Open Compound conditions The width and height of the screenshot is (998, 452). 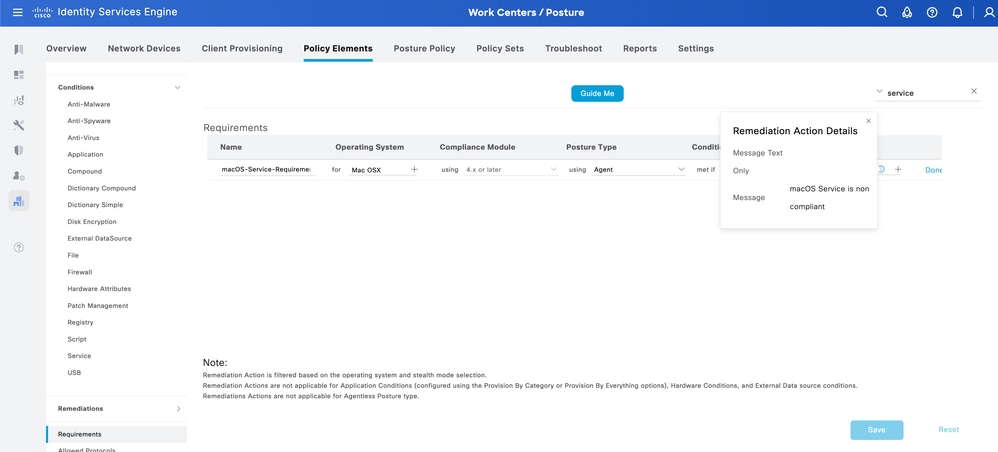tap(85, 171)
